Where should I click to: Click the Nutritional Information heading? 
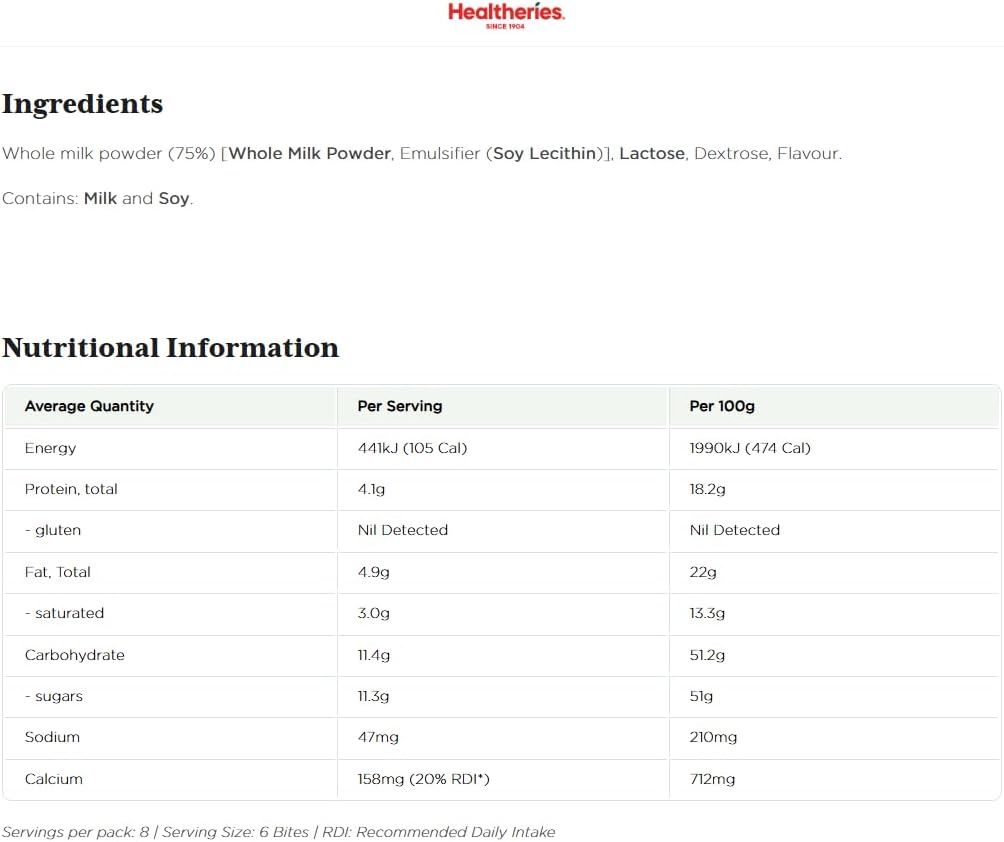click(x=170, y=348)
